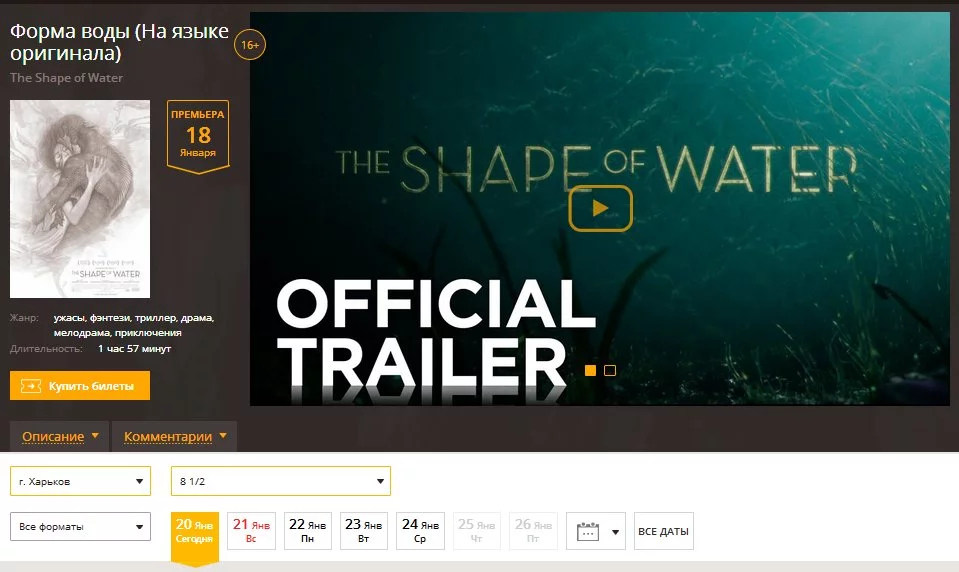Select date 24 Янв Ср

coord(420,531)
